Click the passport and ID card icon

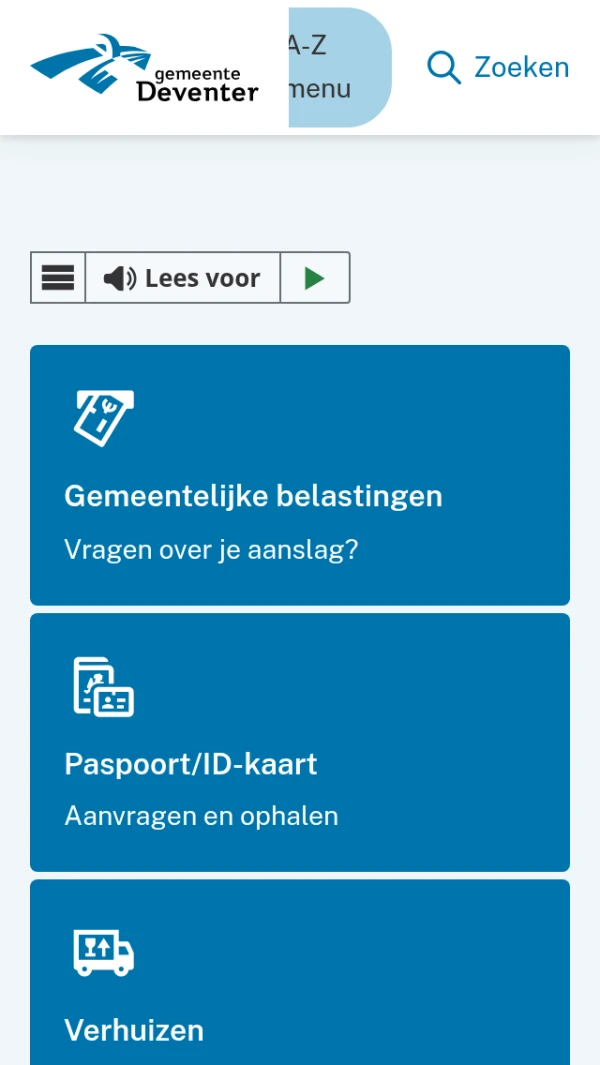pos(103,686)
